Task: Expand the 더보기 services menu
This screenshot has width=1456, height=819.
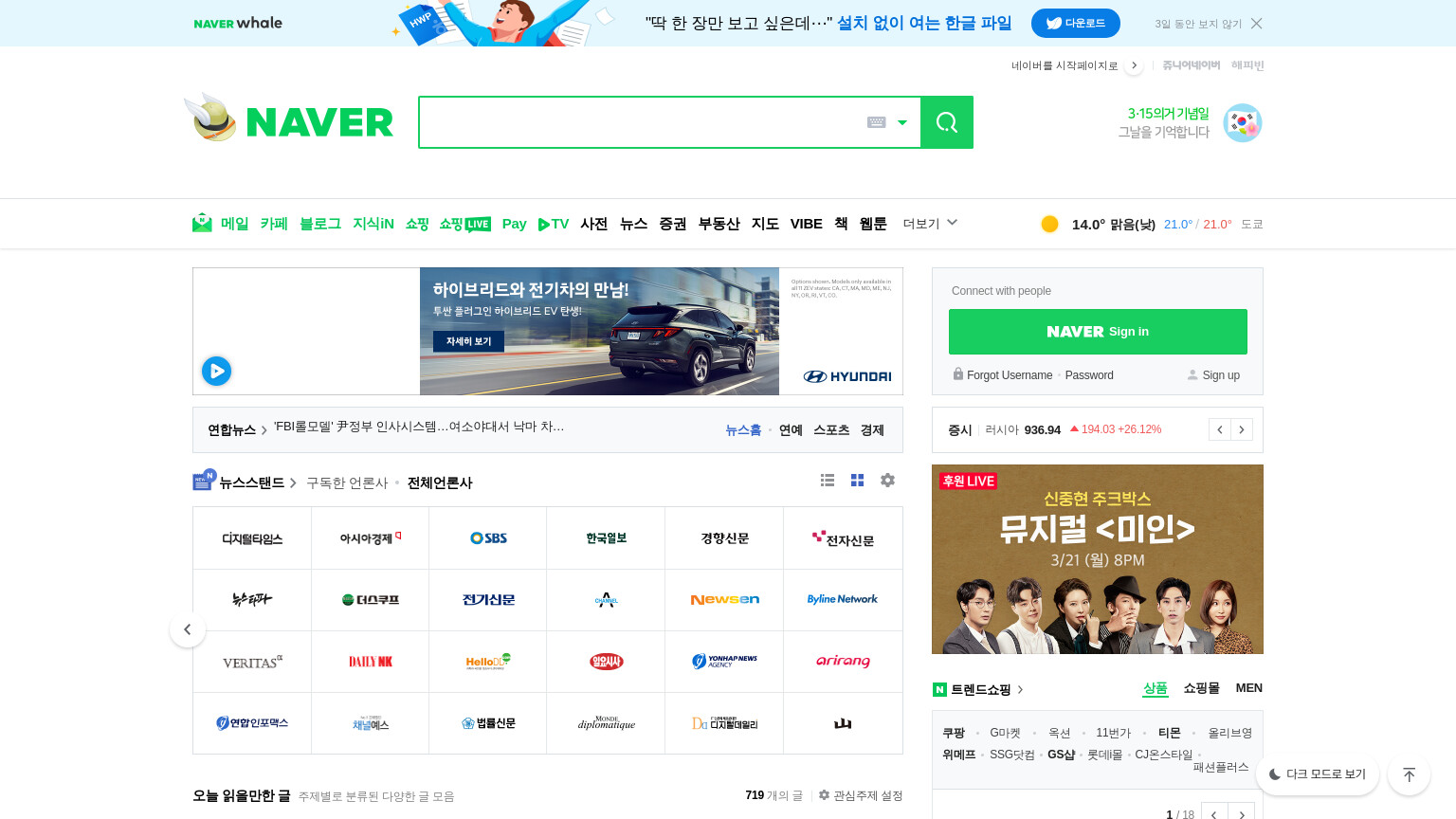Action: point(930,224)
